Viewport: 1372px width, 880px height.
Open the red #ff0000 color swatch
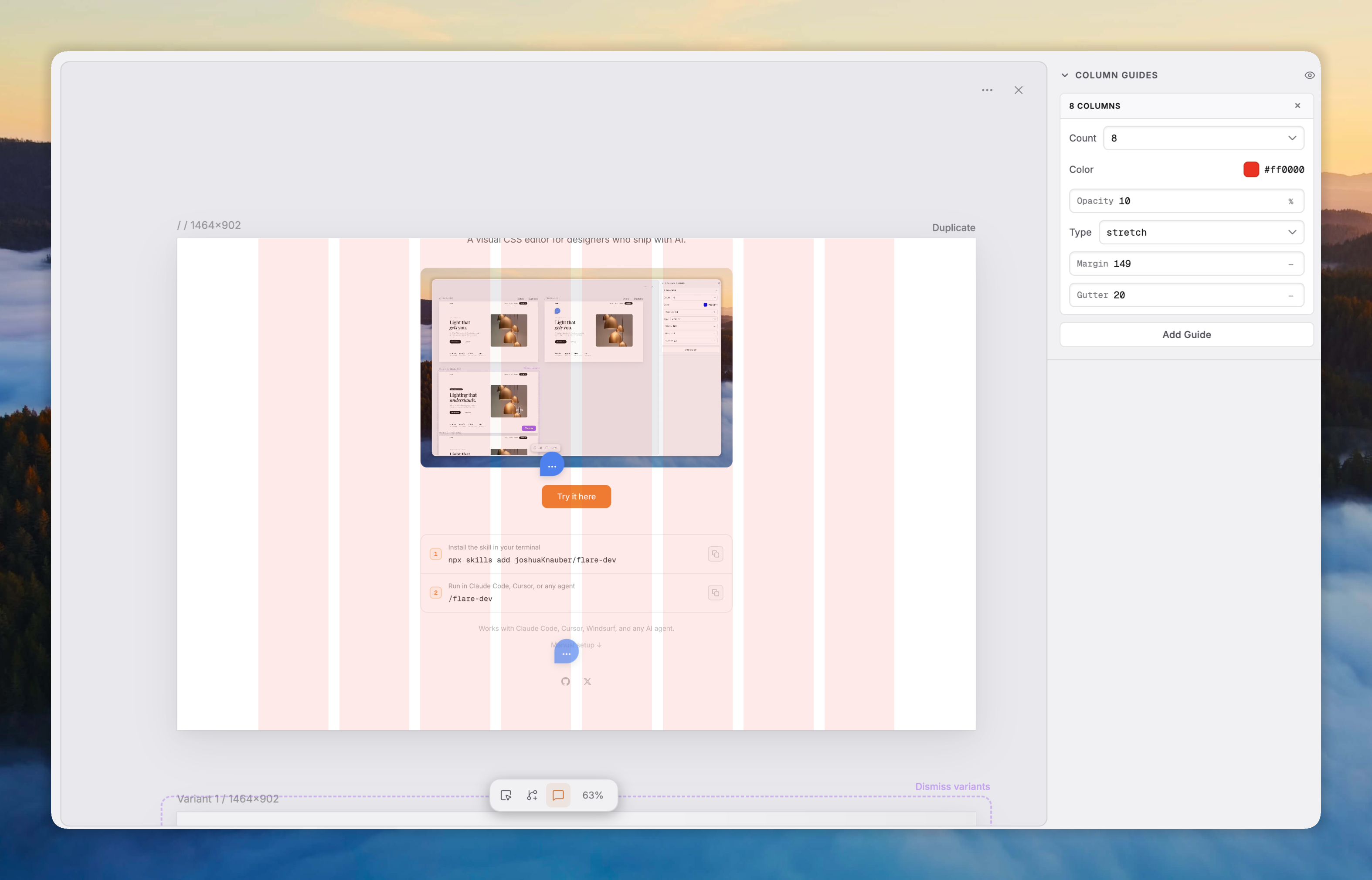click(1251, 169)
